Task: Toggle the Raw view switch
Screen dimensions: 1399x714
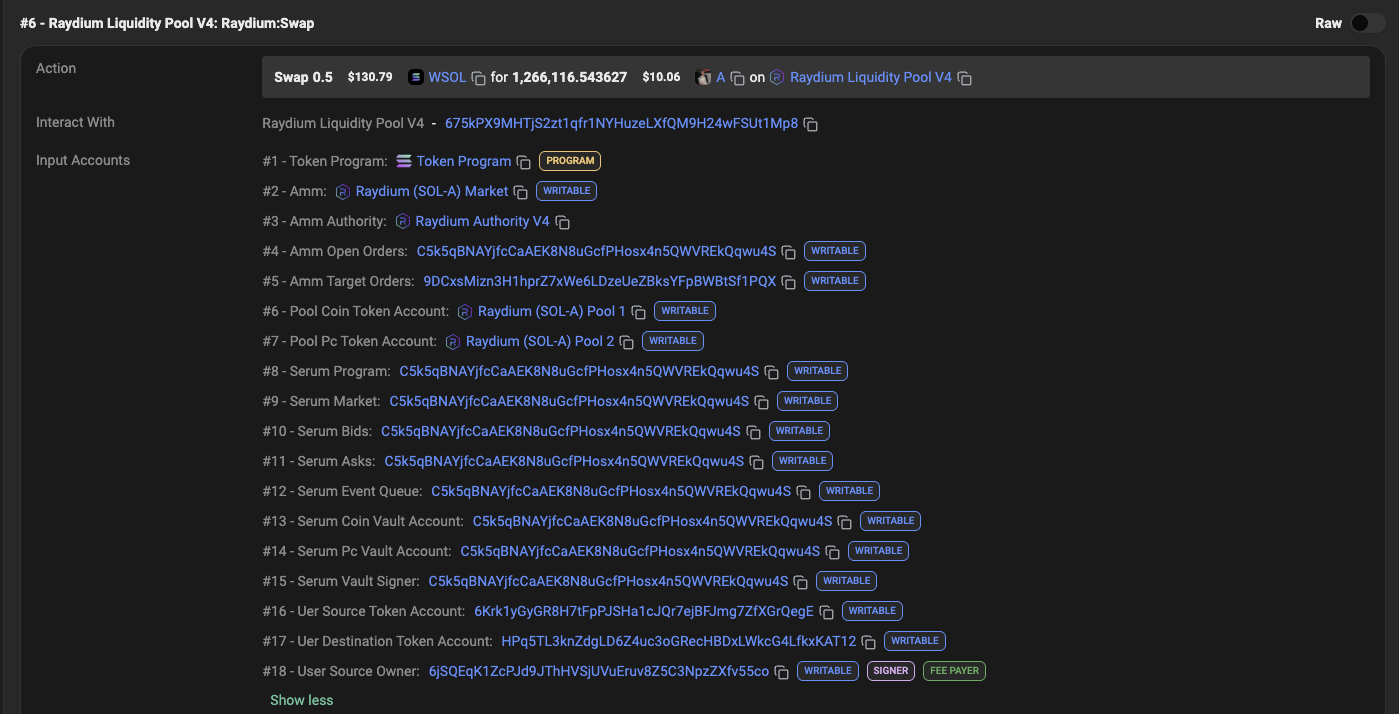Action: pyautogui.click(x=1366, y=23)
